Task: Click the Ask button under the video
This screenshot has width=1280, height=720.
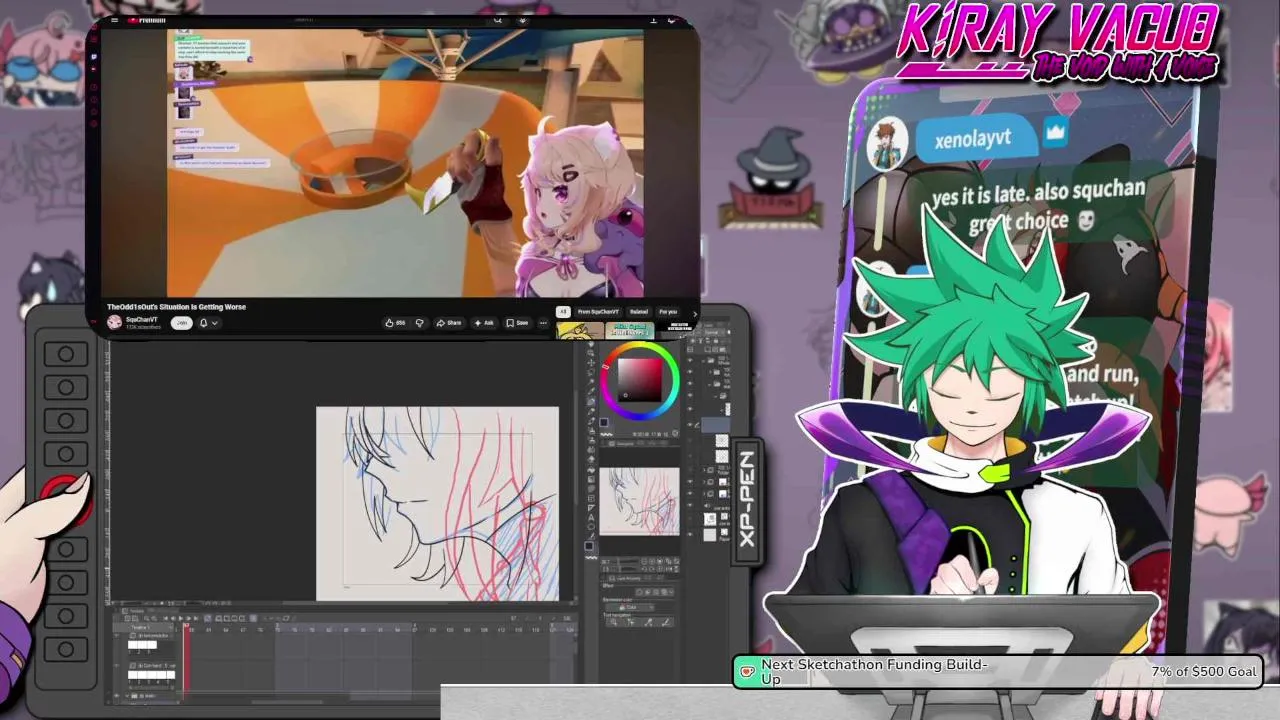Action: 484,323
